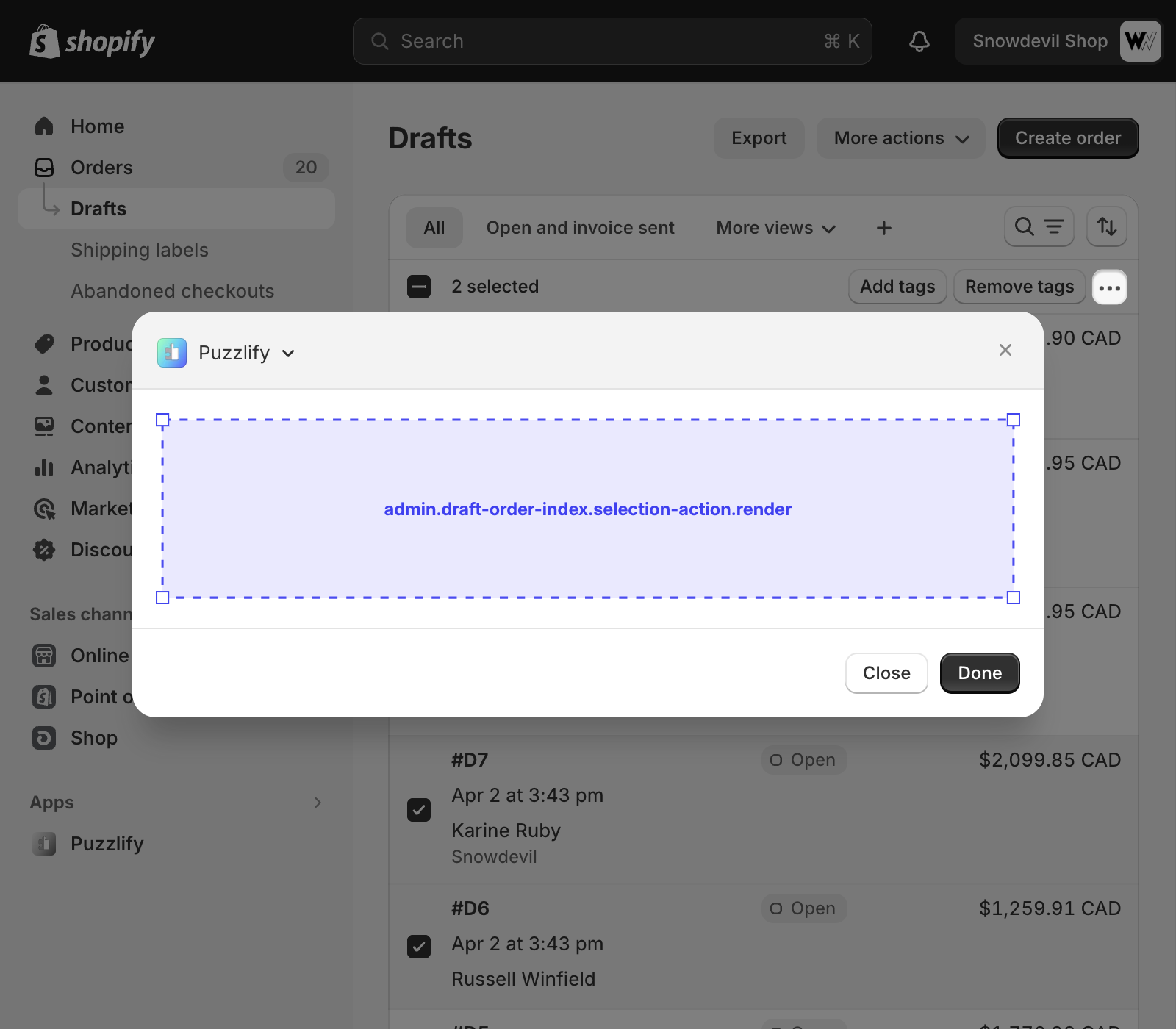Click the Puzzlify app icon in modal header
Viewport: 1176px width, 1029px height.
(x=172, y=353)
